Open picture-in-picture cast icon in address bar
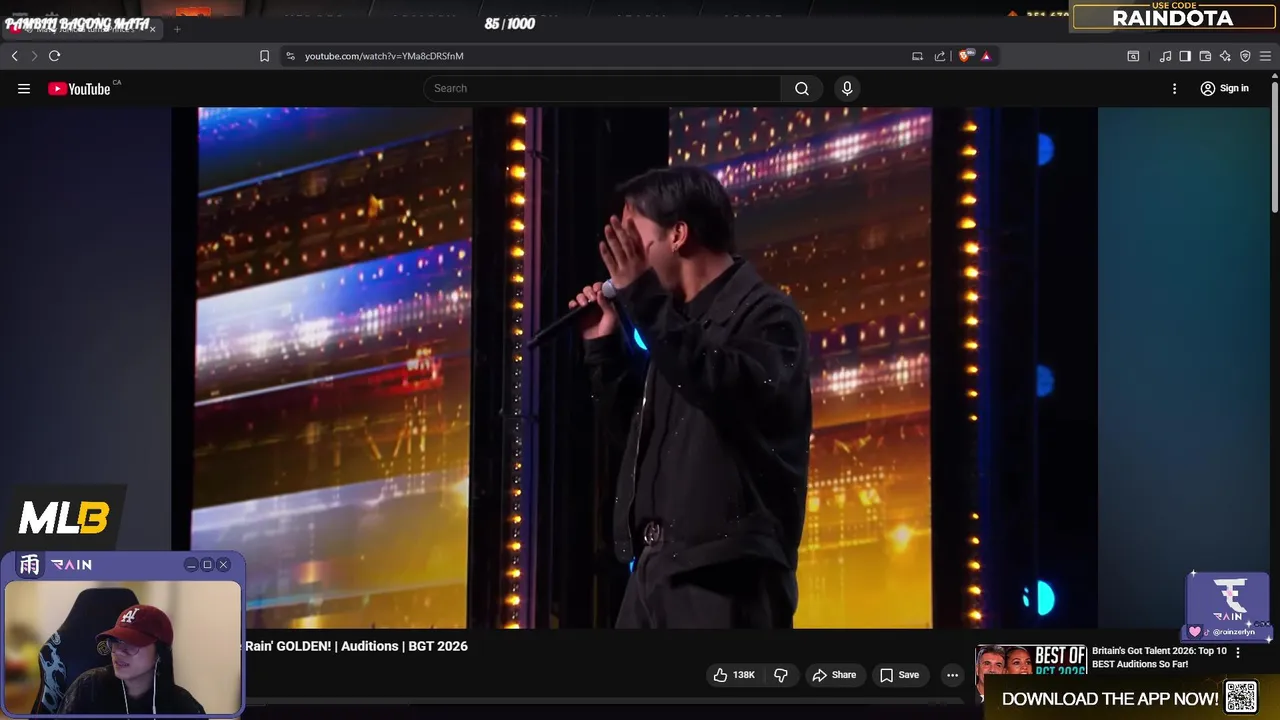The image size is (1280, 720). click(917, 56)
